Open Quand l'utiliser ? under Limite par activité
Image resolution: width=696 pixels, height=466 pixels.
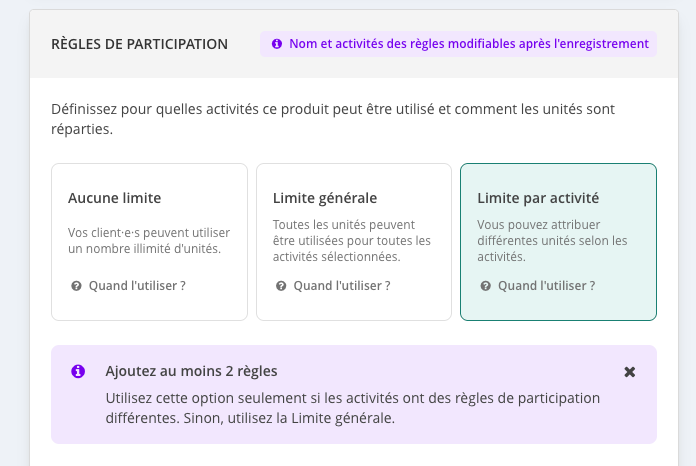[546, 286]
